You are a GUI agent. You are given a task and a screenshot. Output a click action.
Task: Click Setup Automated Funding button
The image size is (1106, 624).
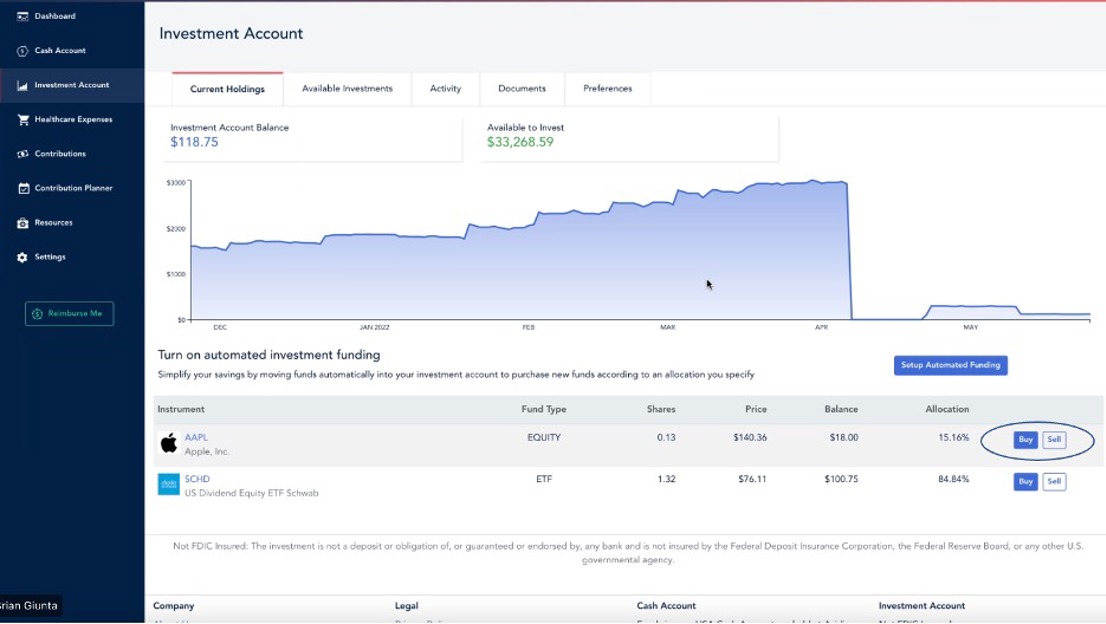click(x=950, y=365)
